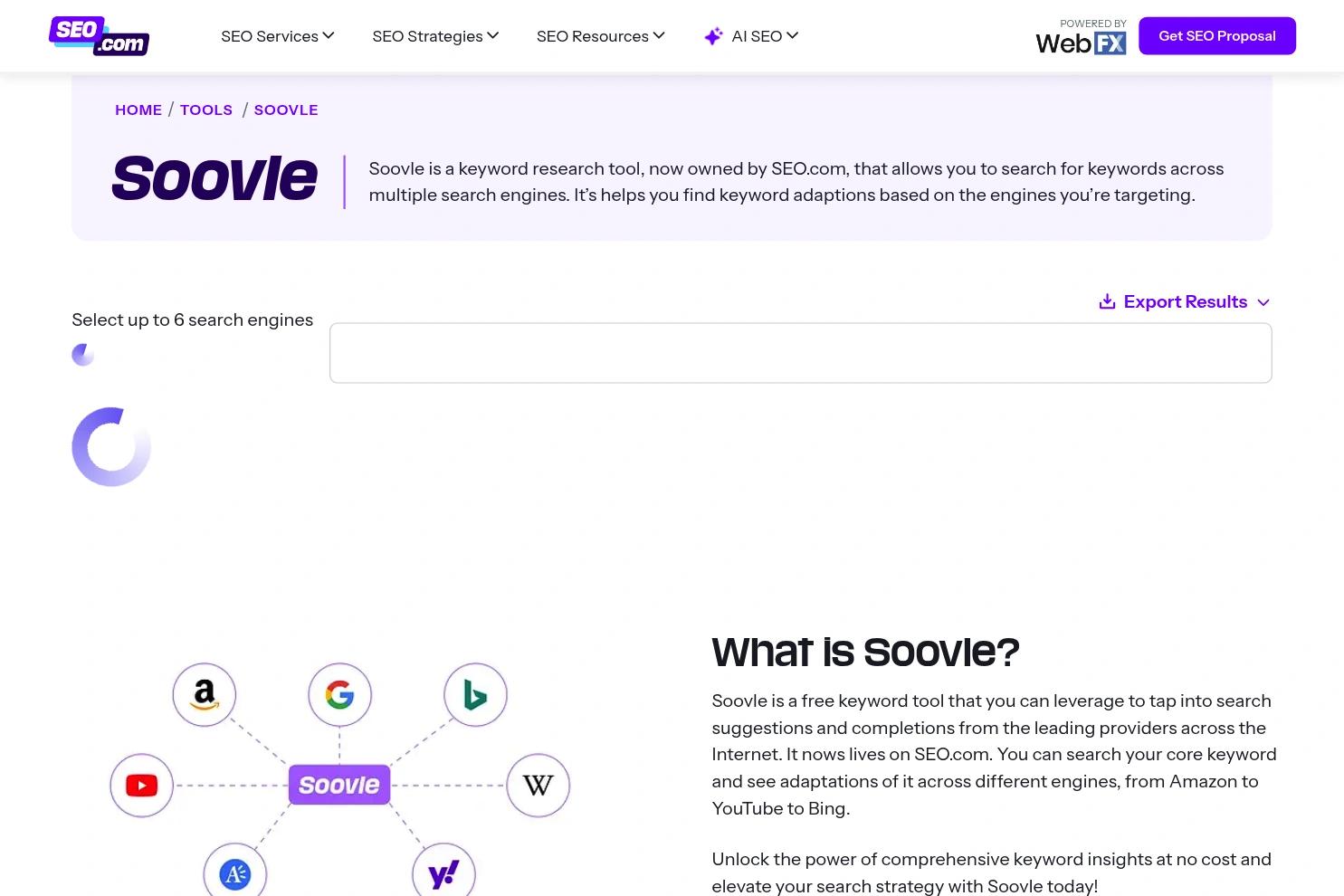
Task: Click the large Soovle page title
Action: (x=214, y=178)
